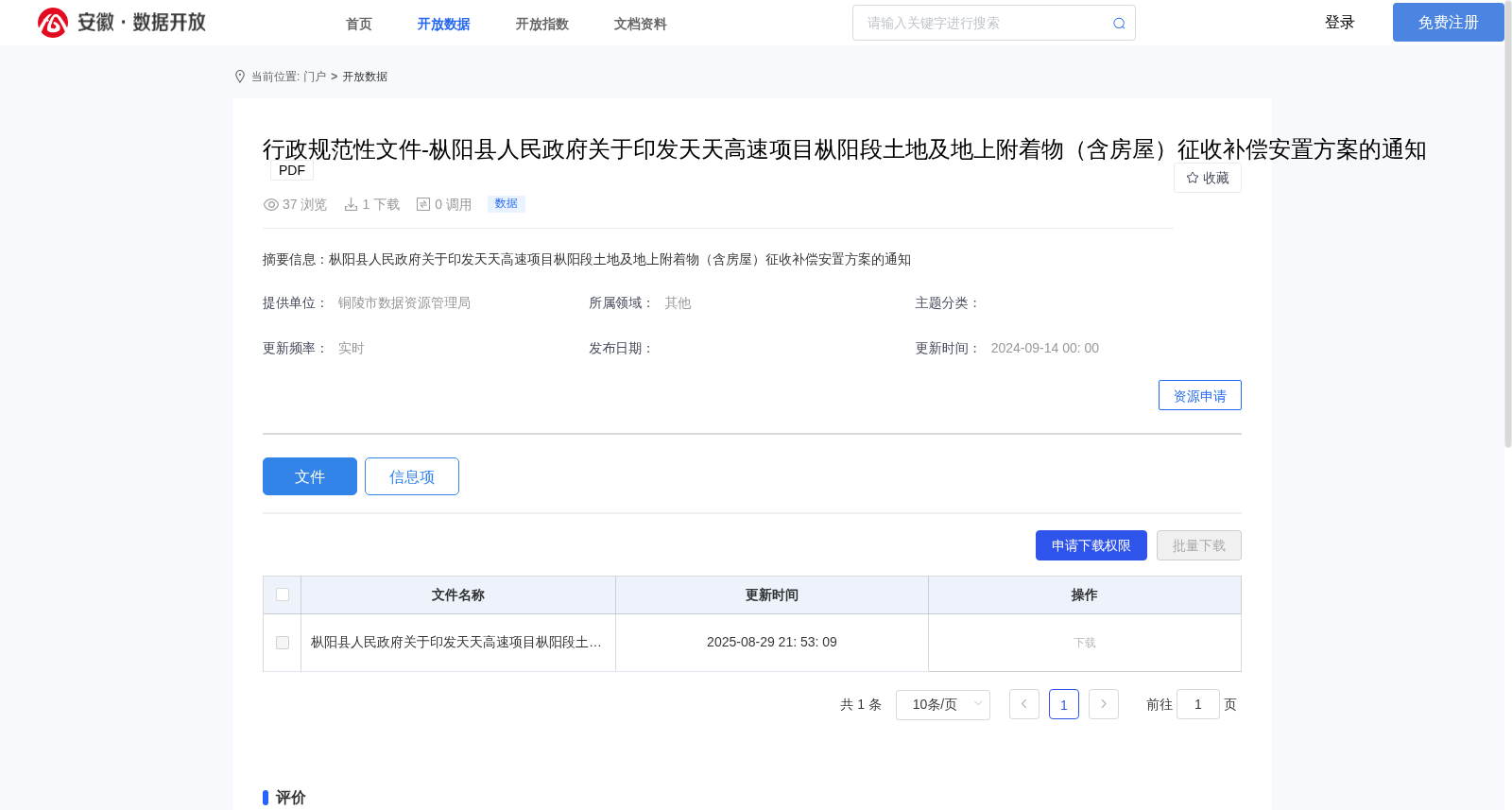Click the blue 数据 tag
Image resolution: width=1512 pixels, height=810 pixels.
tap(507, 203)
